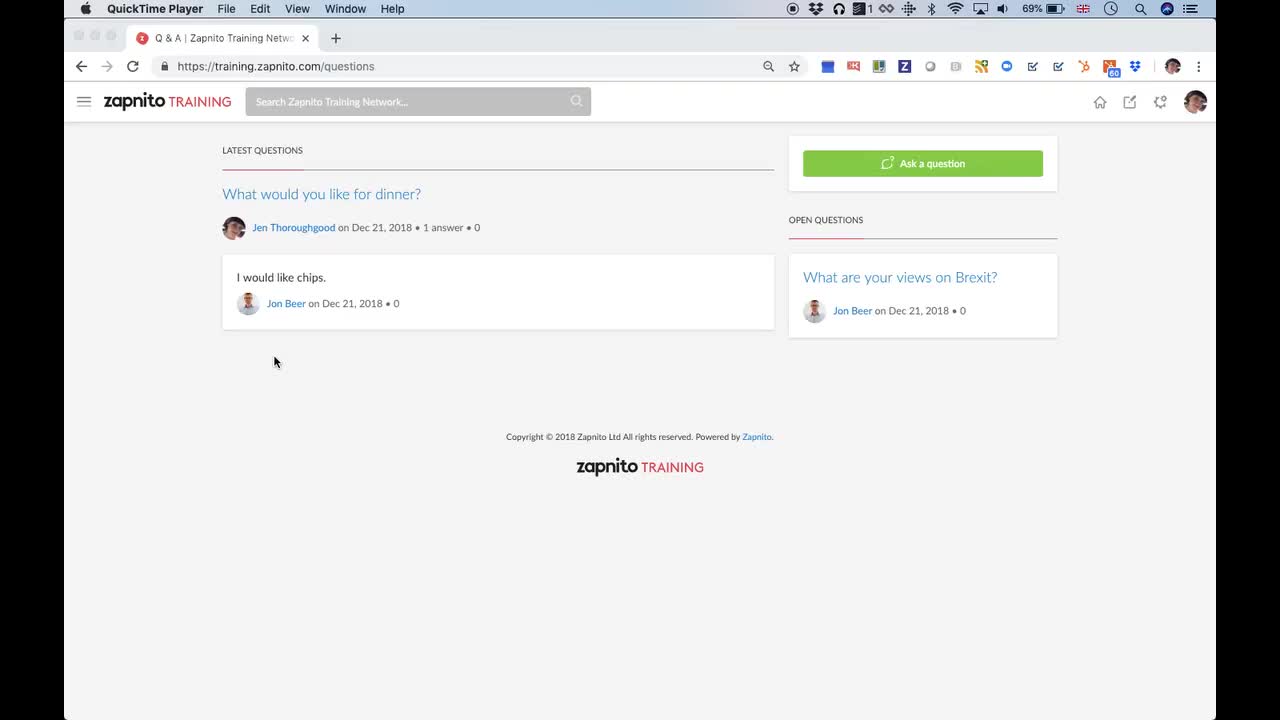
Task: Reload the page using browser refresh
Action: [133, 66]
